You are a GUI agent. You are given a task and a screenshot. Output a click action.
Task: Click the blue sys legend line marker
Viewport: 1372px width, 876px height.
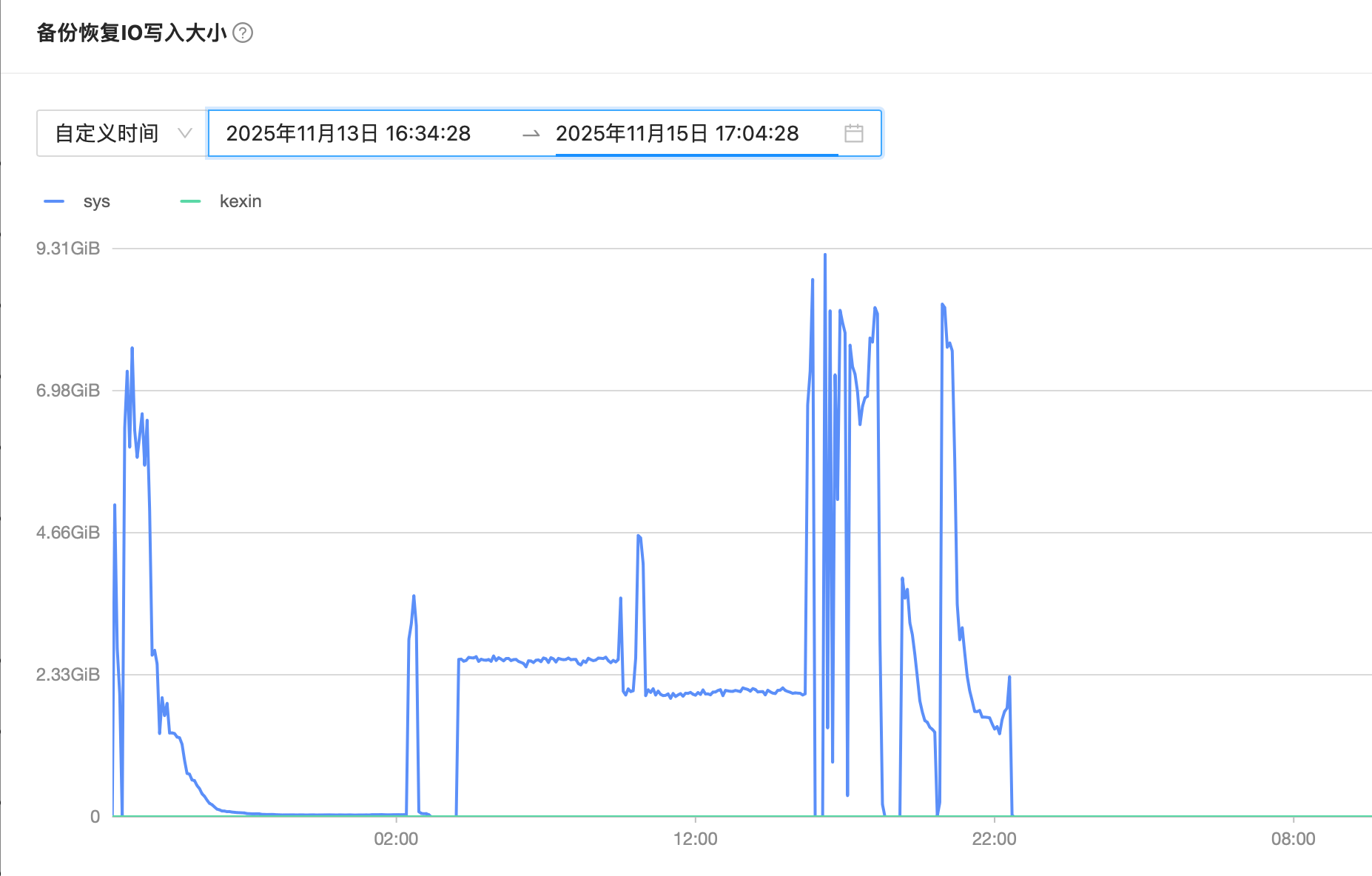[54, 201]
